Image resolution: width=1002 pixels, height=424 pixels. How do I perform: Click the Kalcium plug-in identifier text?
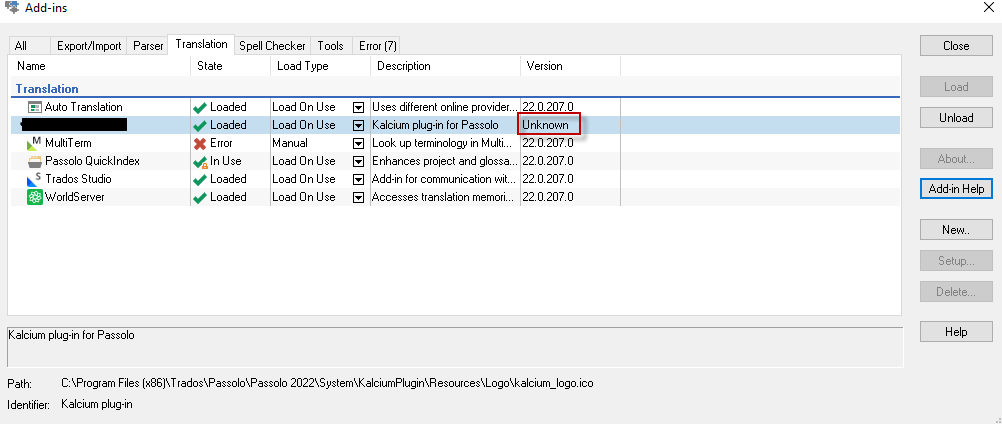pyautogui.click(x=97, y=404)
